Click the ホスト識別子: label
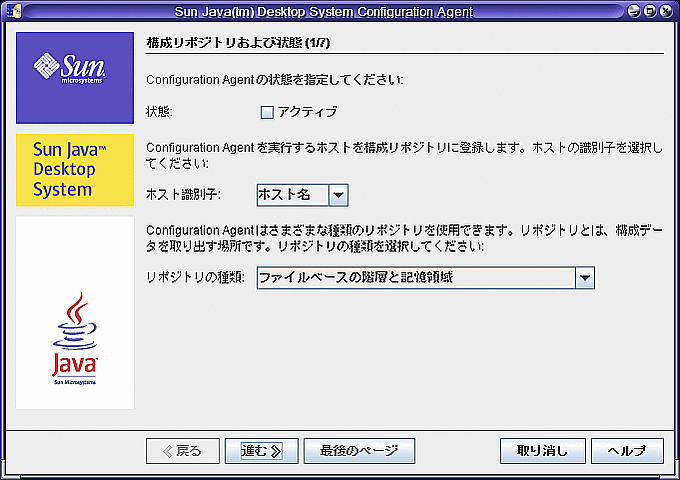The image size is (680, 480). [x=183, y=195]
